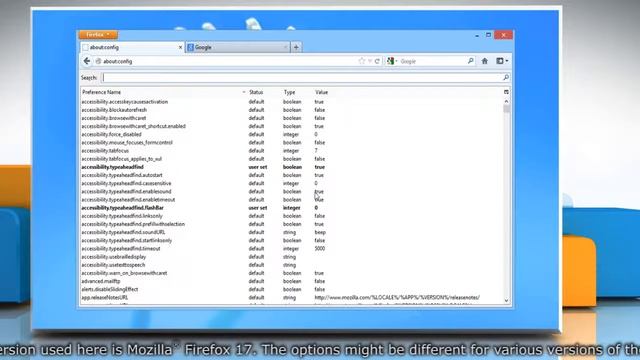Select accessibility.typeaheadfind.soundURL row
The width and height of the screenshot is (640, 360).
click(291, 232)
